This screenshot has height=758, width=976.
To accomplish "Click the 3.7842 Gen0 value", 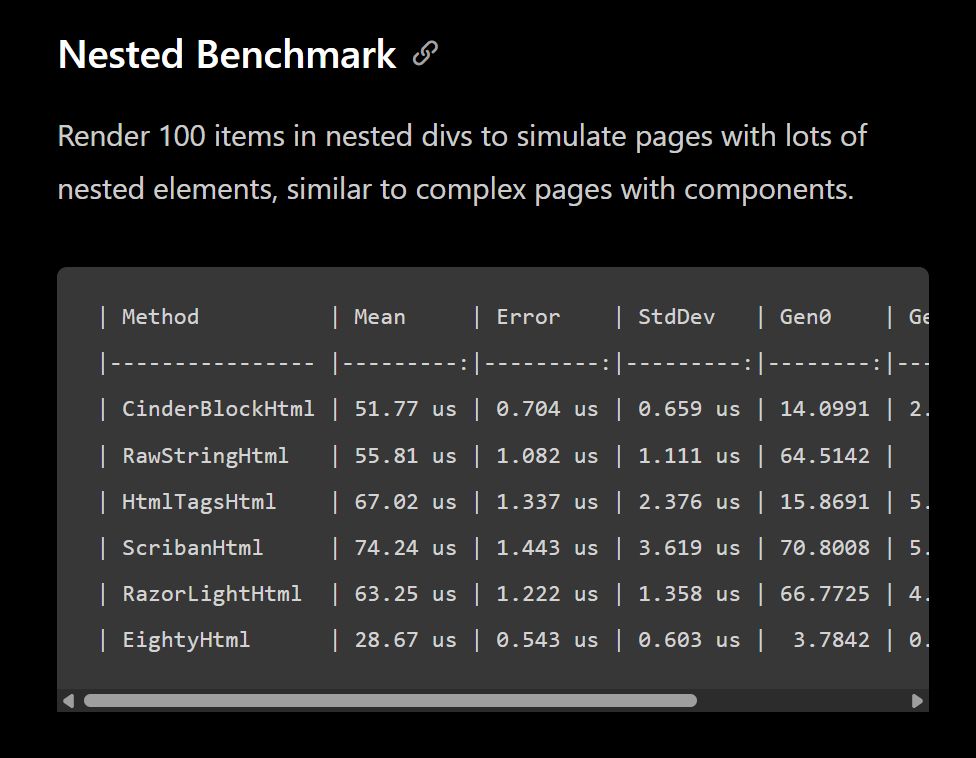I will [x=831, y=640].
